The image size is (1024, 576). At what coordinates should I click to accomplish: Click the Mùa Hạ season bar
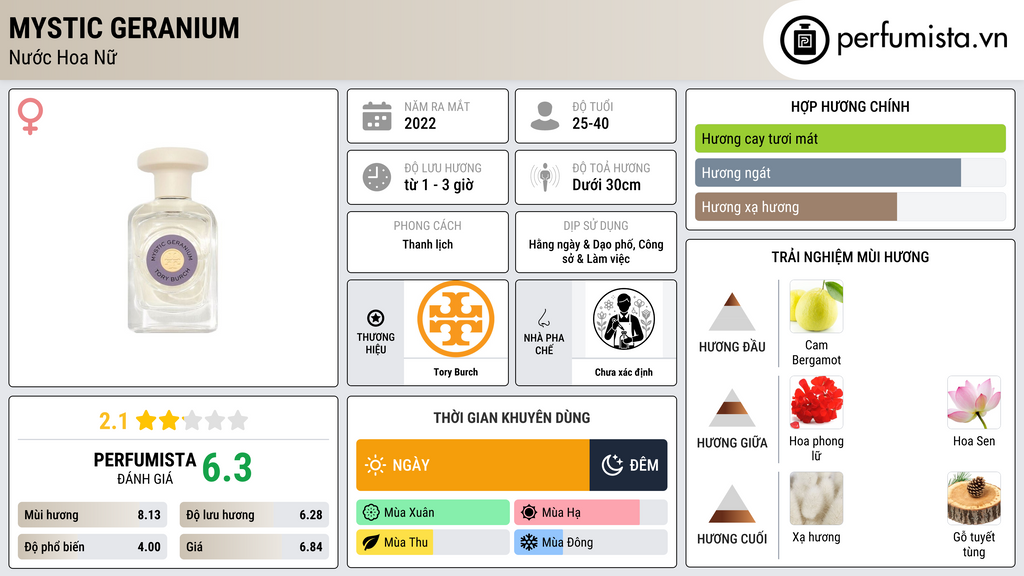tap(591, 513)
